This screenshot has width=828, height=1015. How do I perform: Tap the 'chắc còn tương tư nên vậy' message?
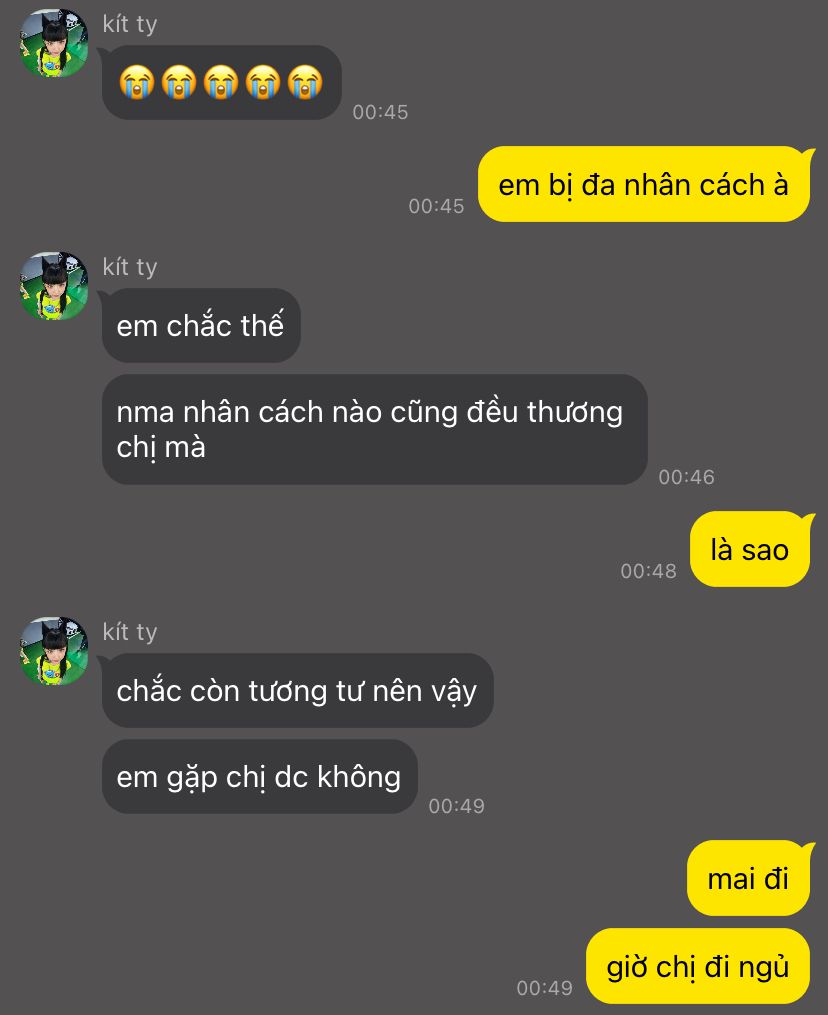[297, 690]
